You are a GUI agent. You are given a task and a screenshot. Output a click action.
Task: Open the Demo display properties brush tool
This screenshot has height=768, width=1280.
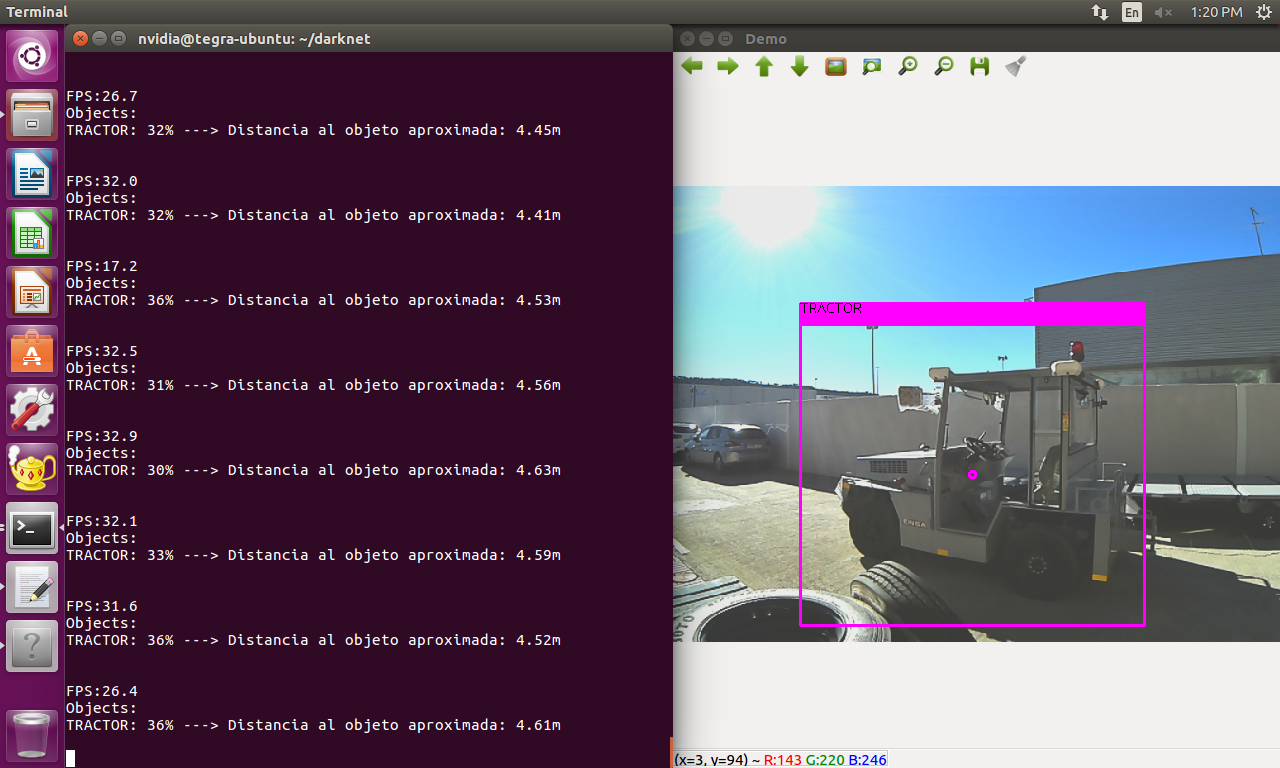coord(1015,66)
